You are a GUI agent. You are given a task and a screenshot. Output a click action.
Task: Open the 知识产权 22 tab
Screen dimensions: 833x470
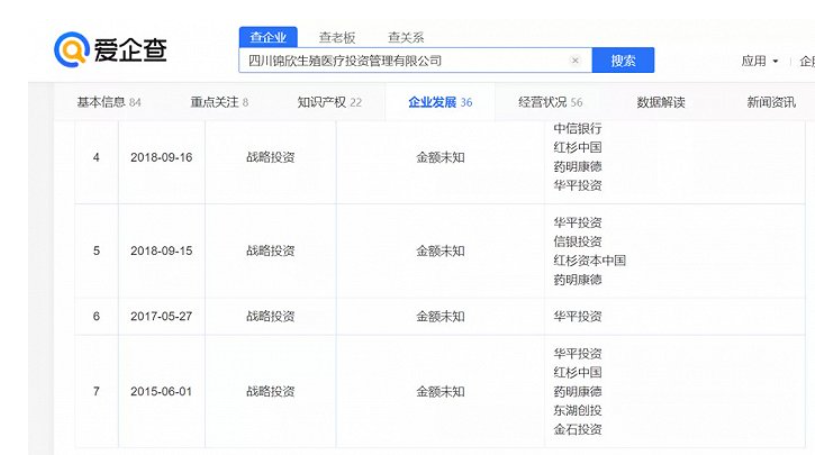329,102
